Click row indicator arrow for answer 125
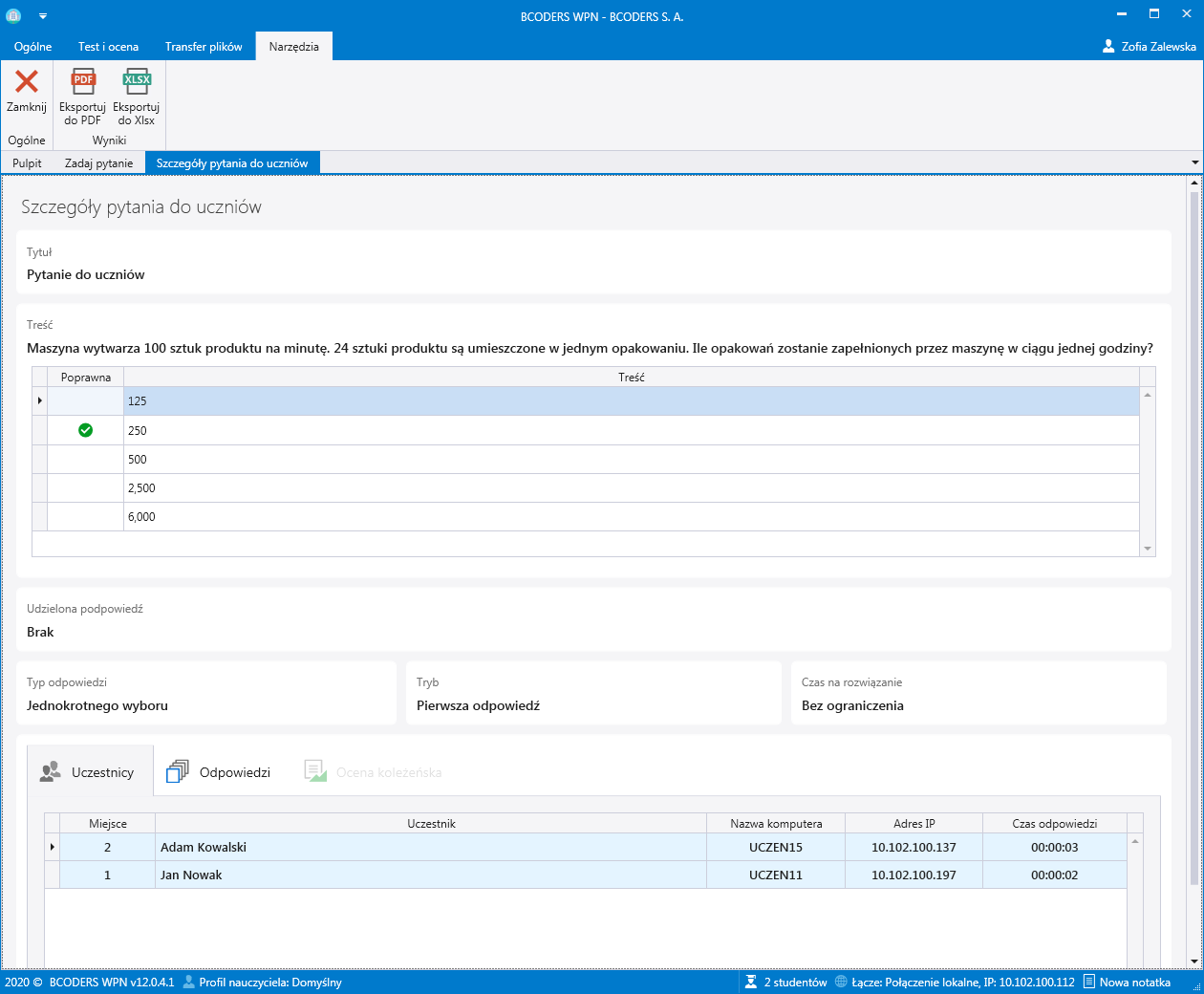Screen dimensions: 1204x994 [x=39, y=400]
